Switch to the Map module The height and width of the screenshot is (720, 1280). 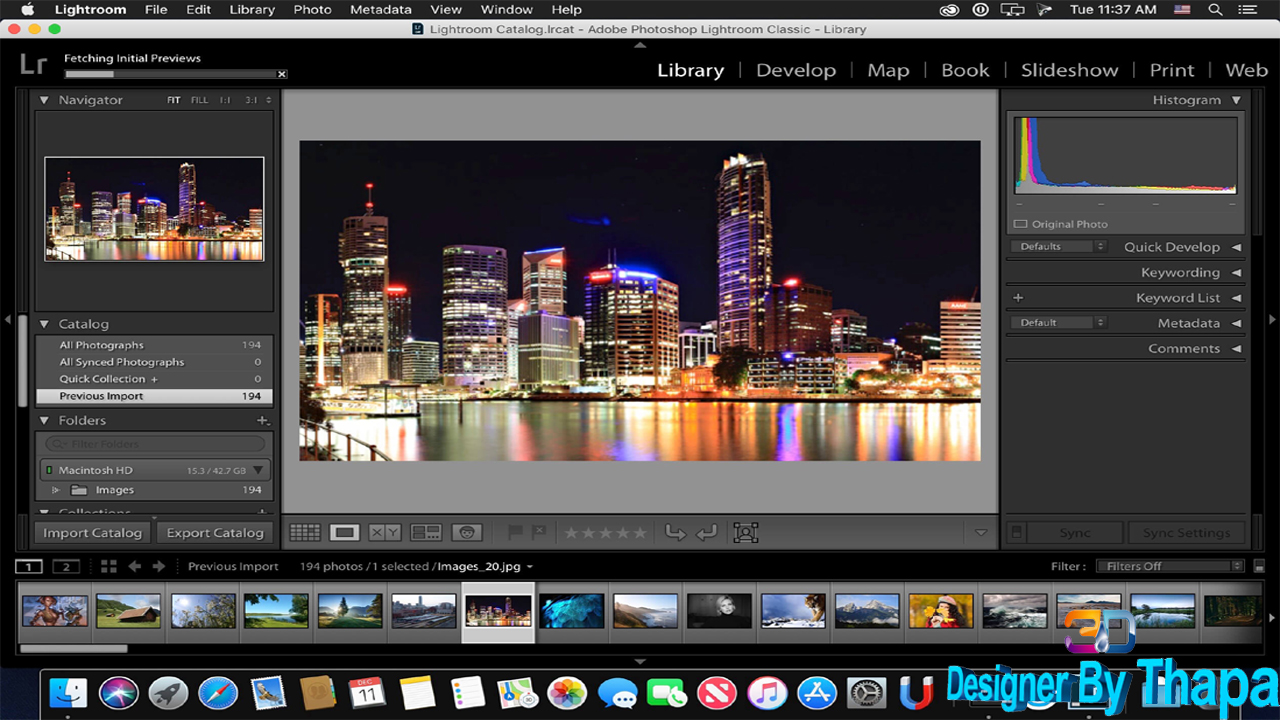(x=888, y=70)
